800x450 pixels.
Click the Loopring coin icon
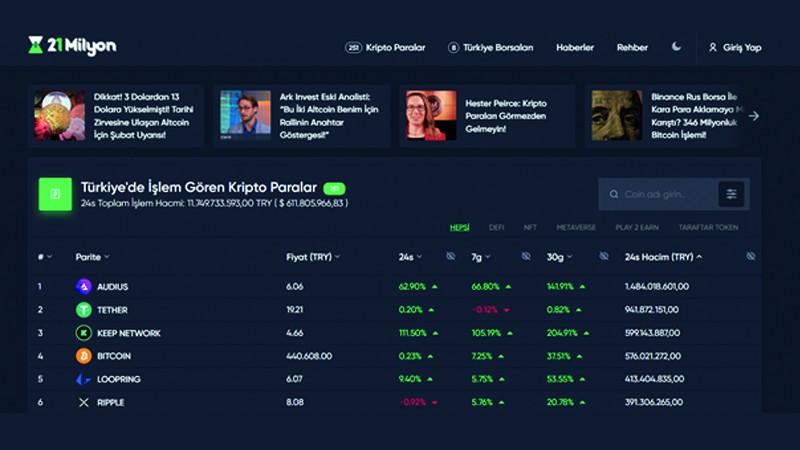pos(84,379)
